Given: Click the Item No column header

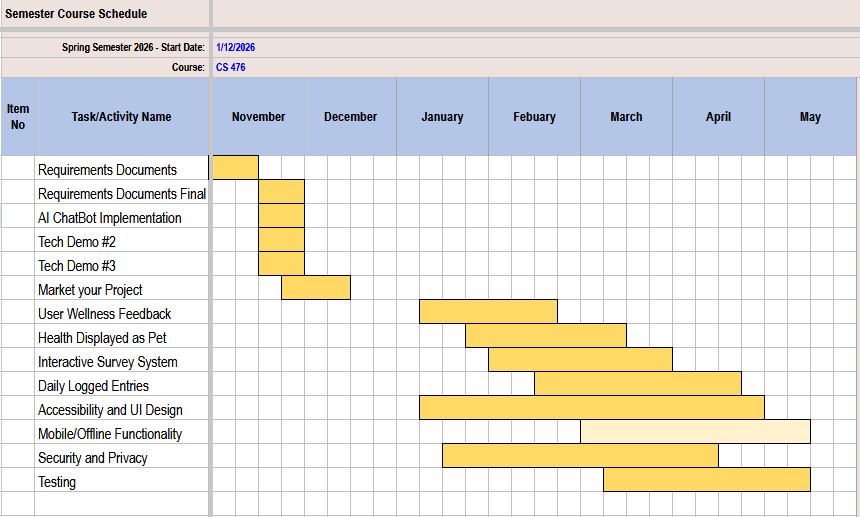Looking at the screenshot, I should [x=18, y=117].
